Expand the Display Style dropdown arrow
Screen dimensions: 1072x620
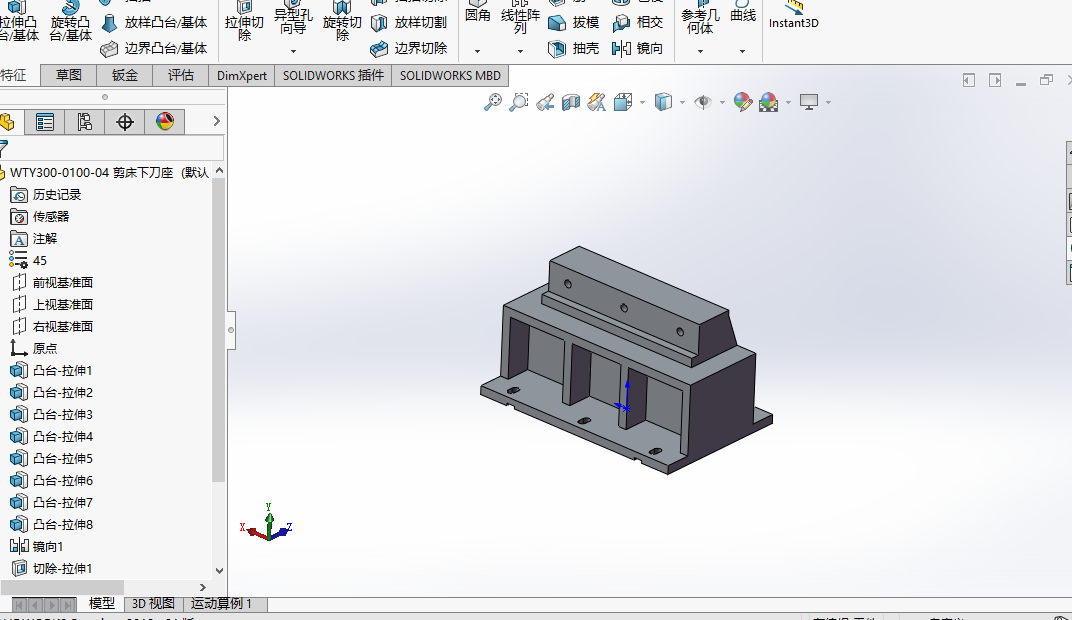click(x=682, y=102)
